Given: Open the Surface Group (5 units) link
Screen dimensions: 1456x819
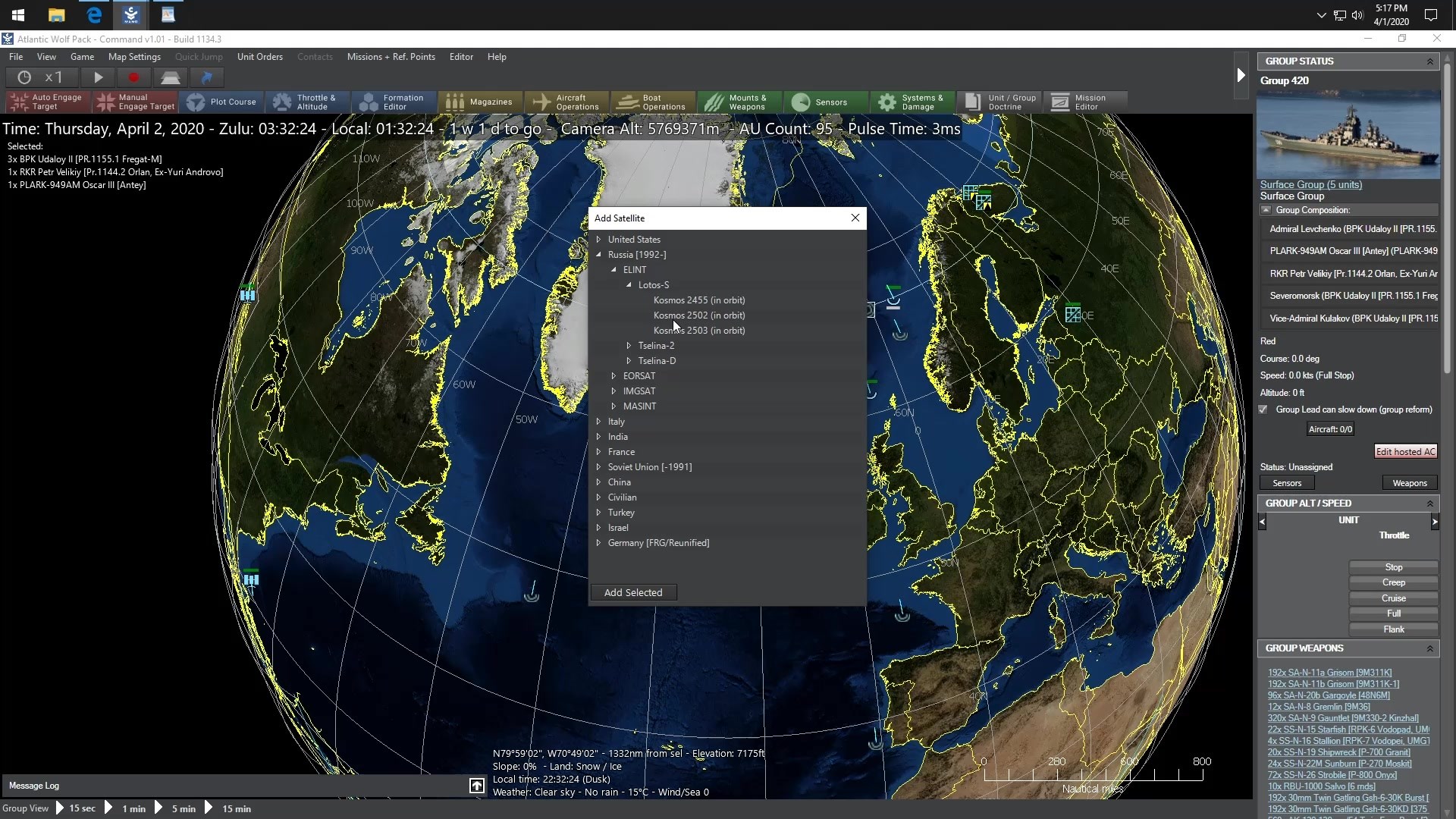Looking at the screenshot, I should coord(1311,184).
